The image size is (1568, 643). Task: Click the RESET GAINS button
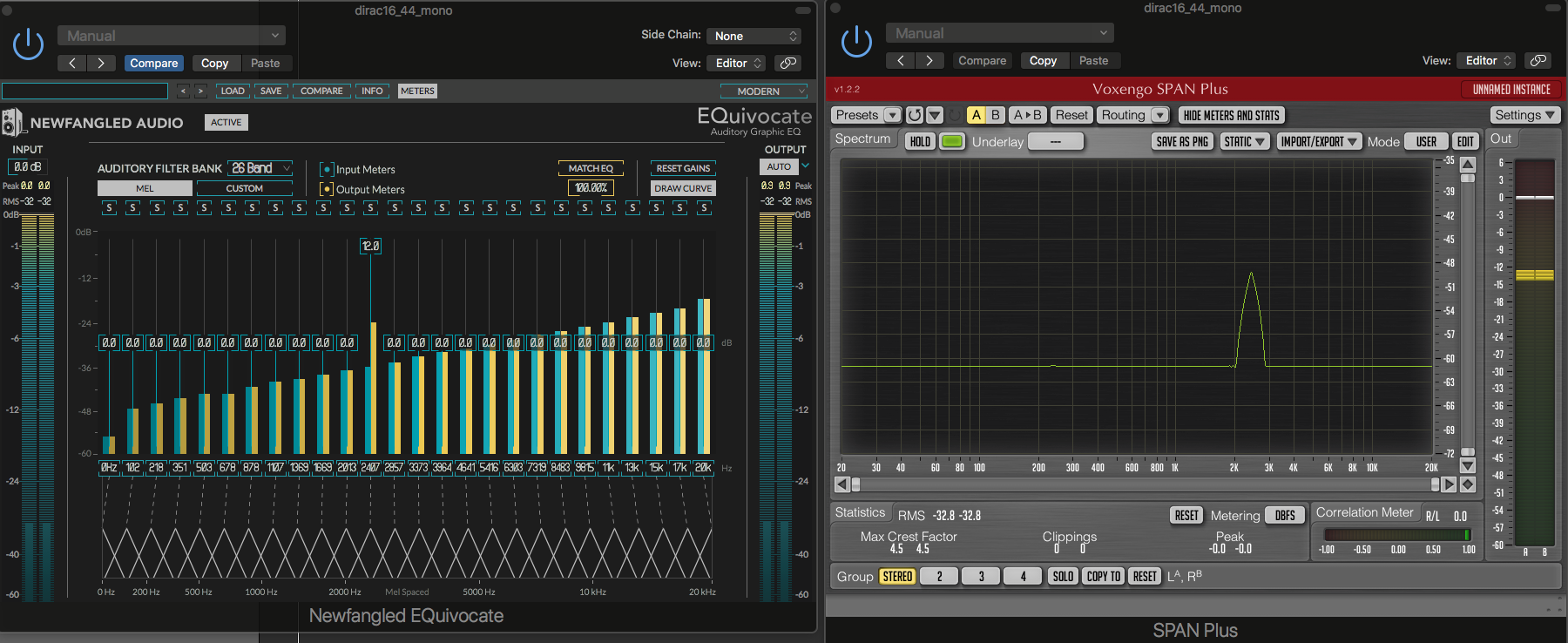click(x=683, y=168)
